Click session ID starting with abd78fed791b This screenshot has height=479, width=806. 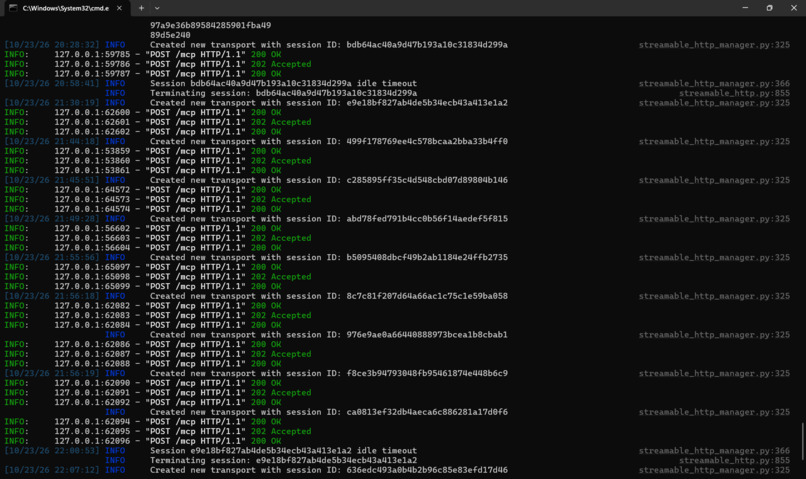point(427,218)
